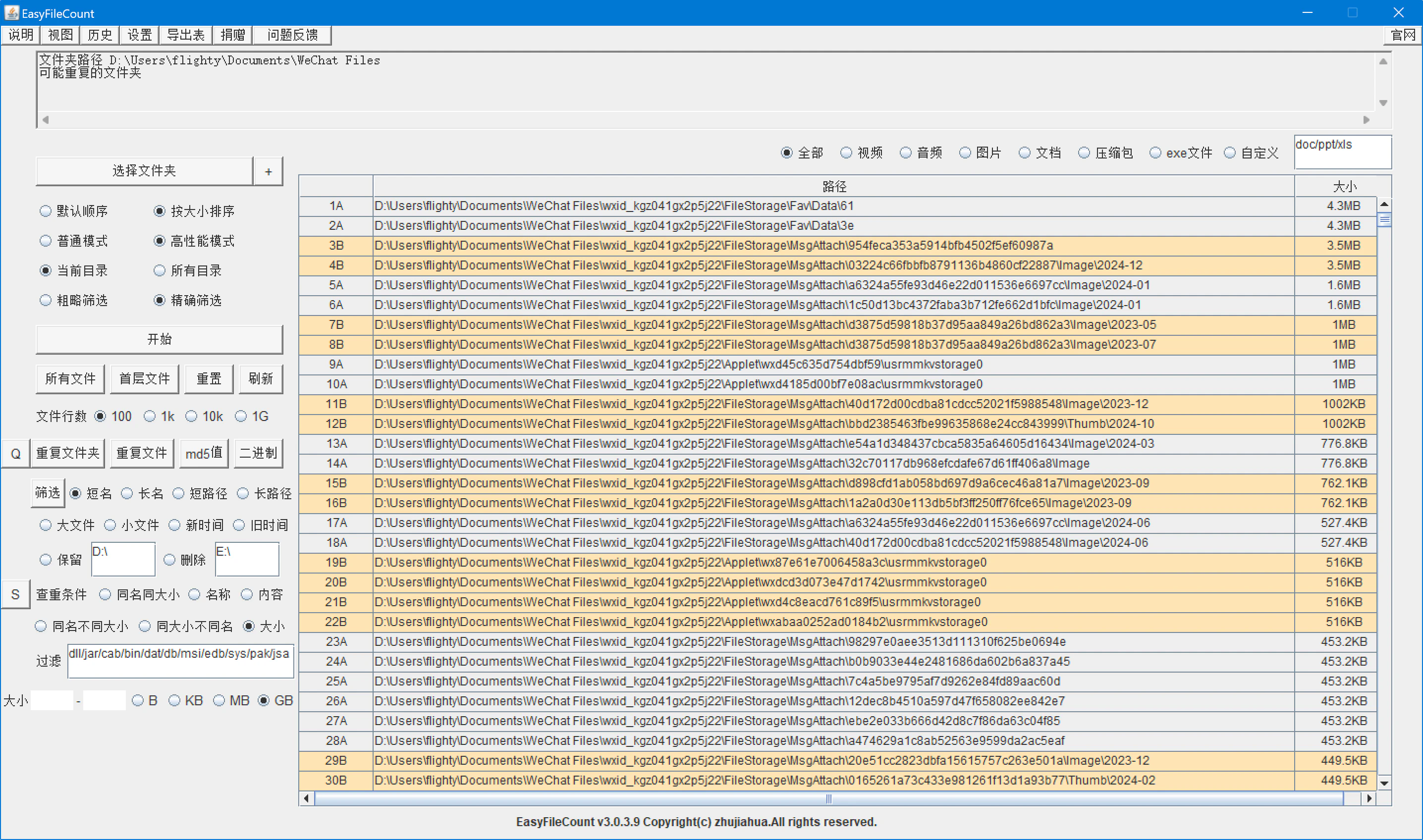This screenshot has height=840, width=1423.
Task: Select table row 1A Fav\Data\61
Action: point(837,206)
